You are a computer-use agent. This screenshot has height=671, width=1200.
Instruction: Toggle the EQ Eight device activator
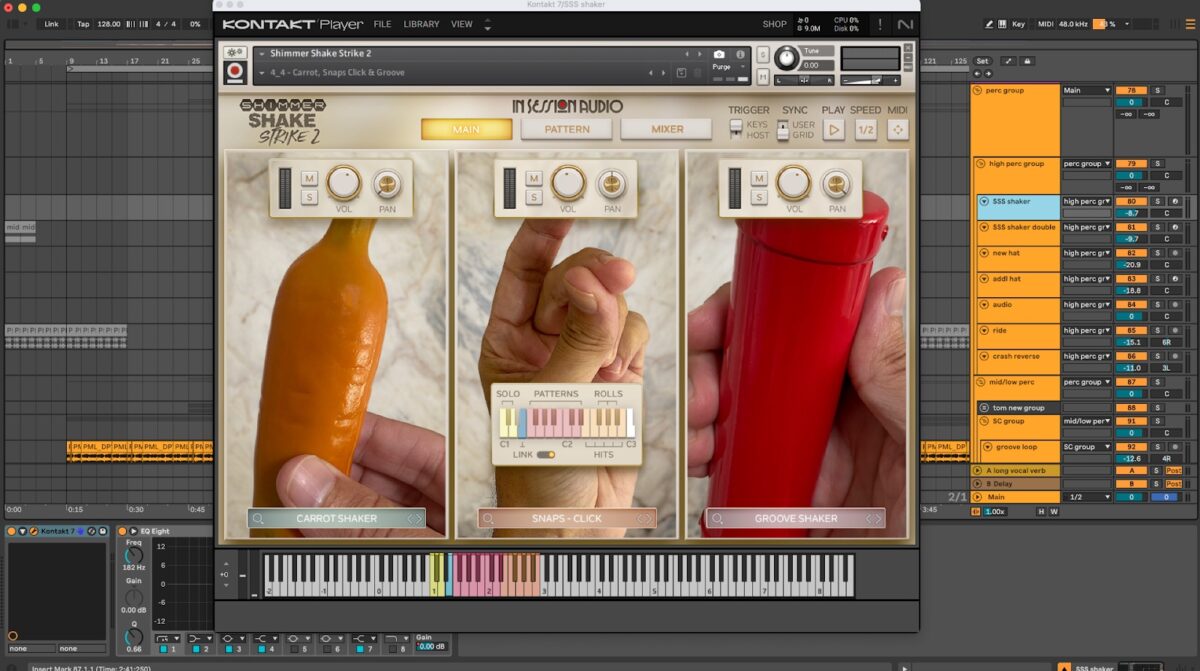point(123,531)
